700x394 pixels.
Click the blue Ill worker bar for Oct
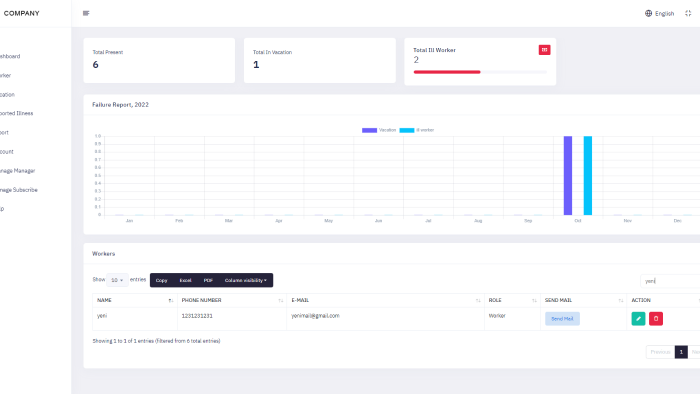pyautogui.click(x=588, y=175)
